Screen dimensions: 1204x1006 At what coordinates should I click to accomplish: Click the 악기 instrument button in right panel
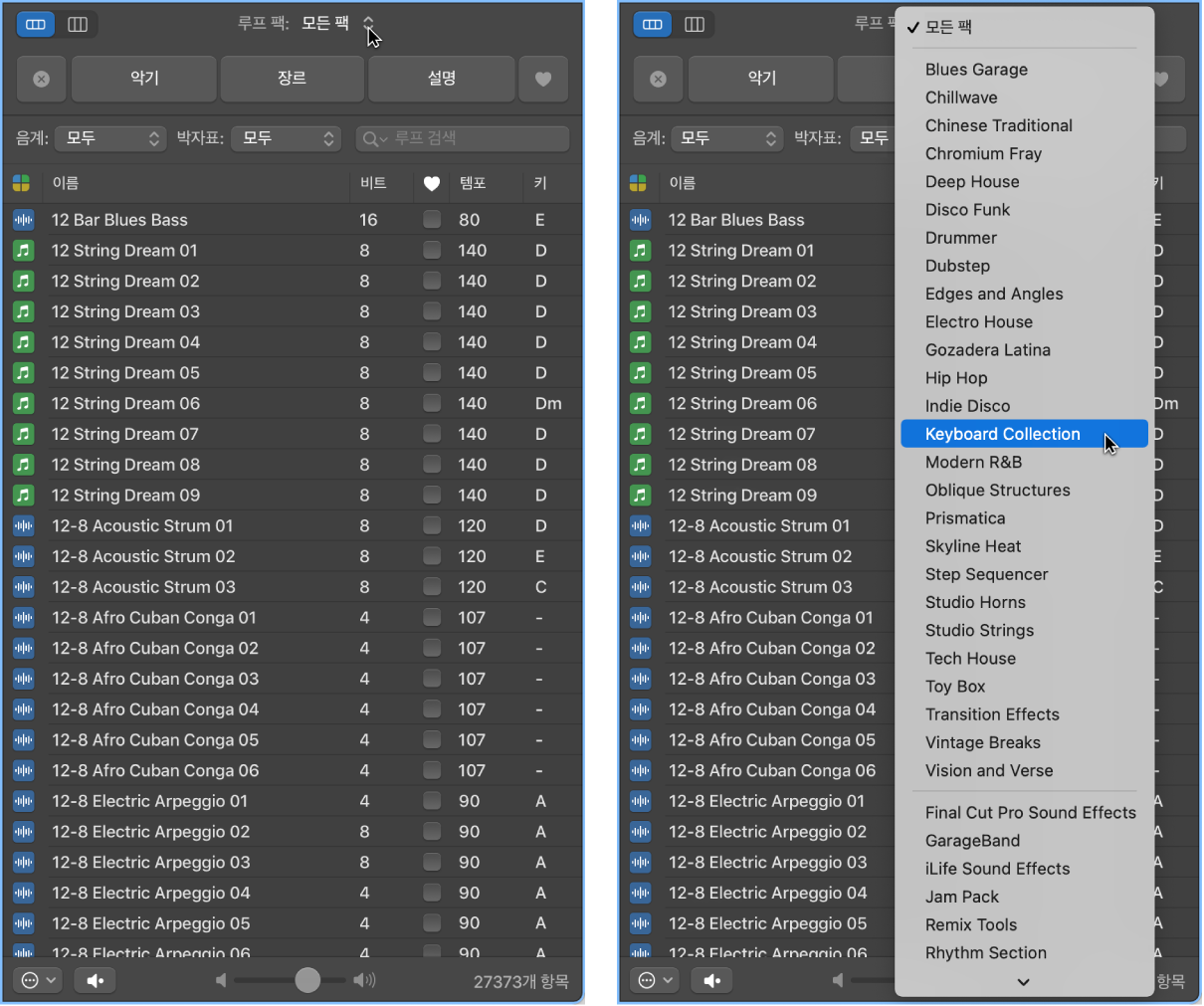(x=761, y=79)
